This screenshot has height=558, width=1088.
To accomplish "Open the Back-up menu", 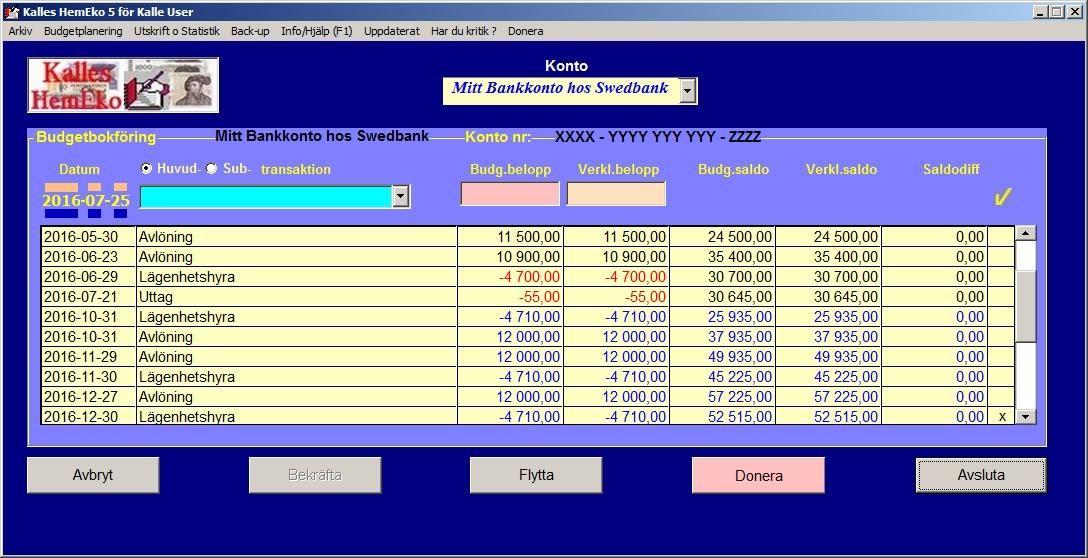I will pos(250,31).
